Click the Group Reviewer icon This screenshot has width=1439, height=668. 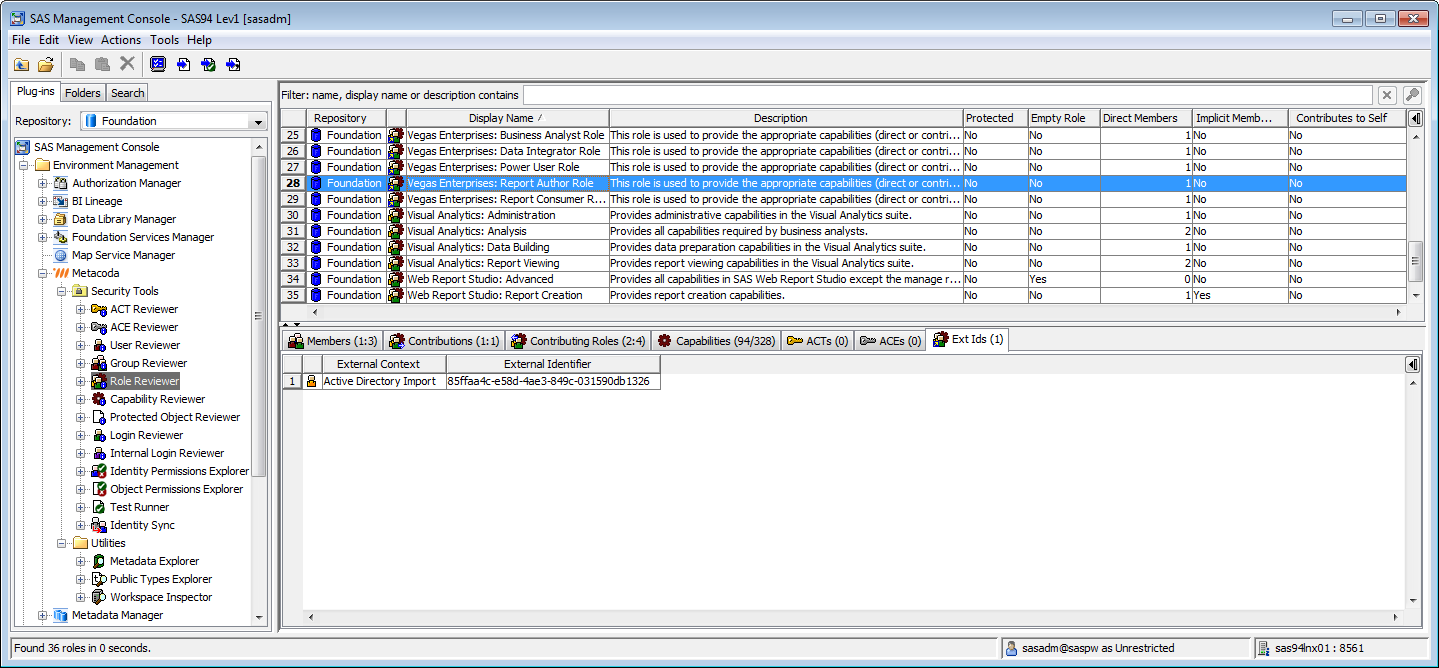99,363
